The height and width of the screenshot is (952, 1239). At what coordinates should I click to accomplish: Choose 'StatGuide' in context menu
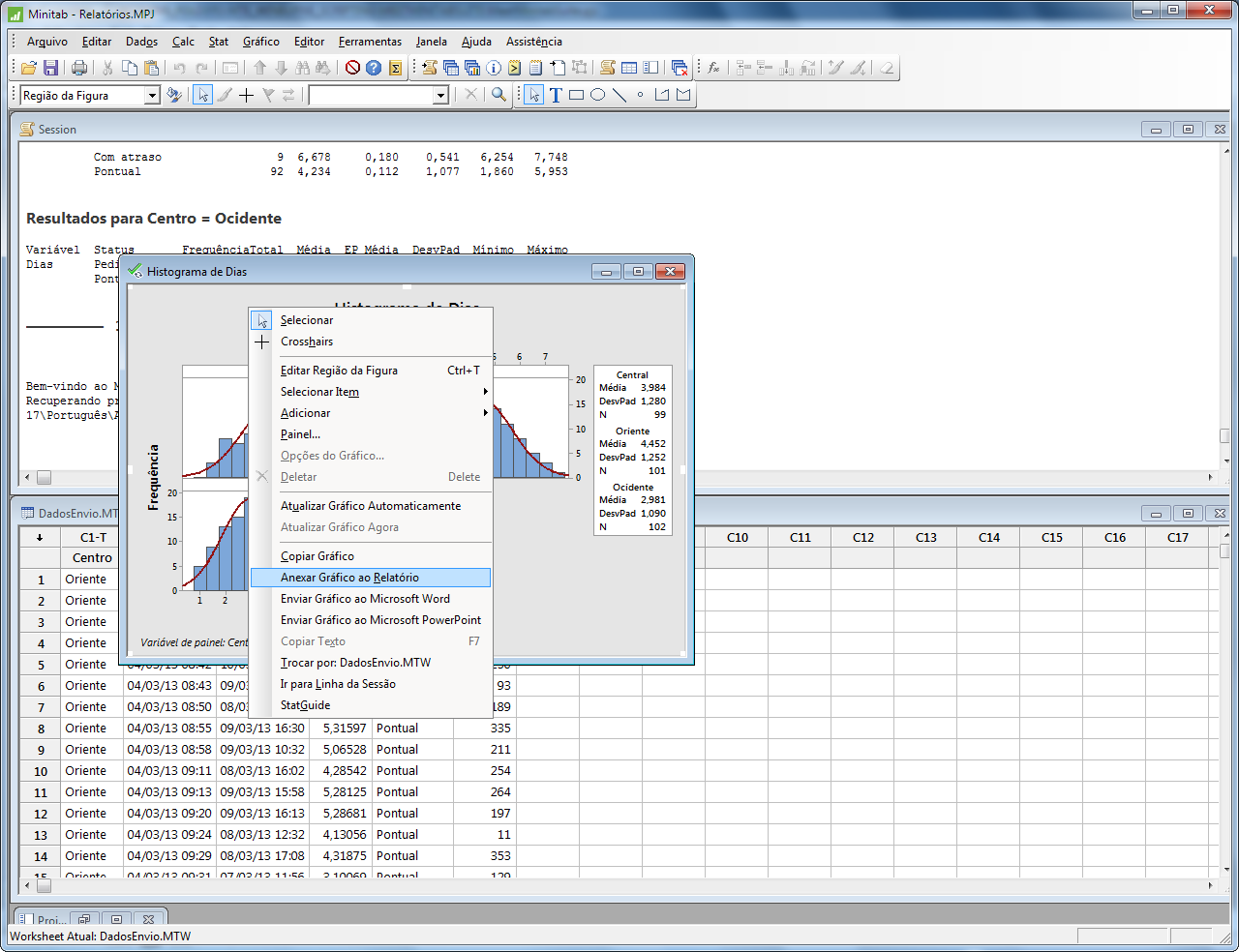[x=371, y=705]
